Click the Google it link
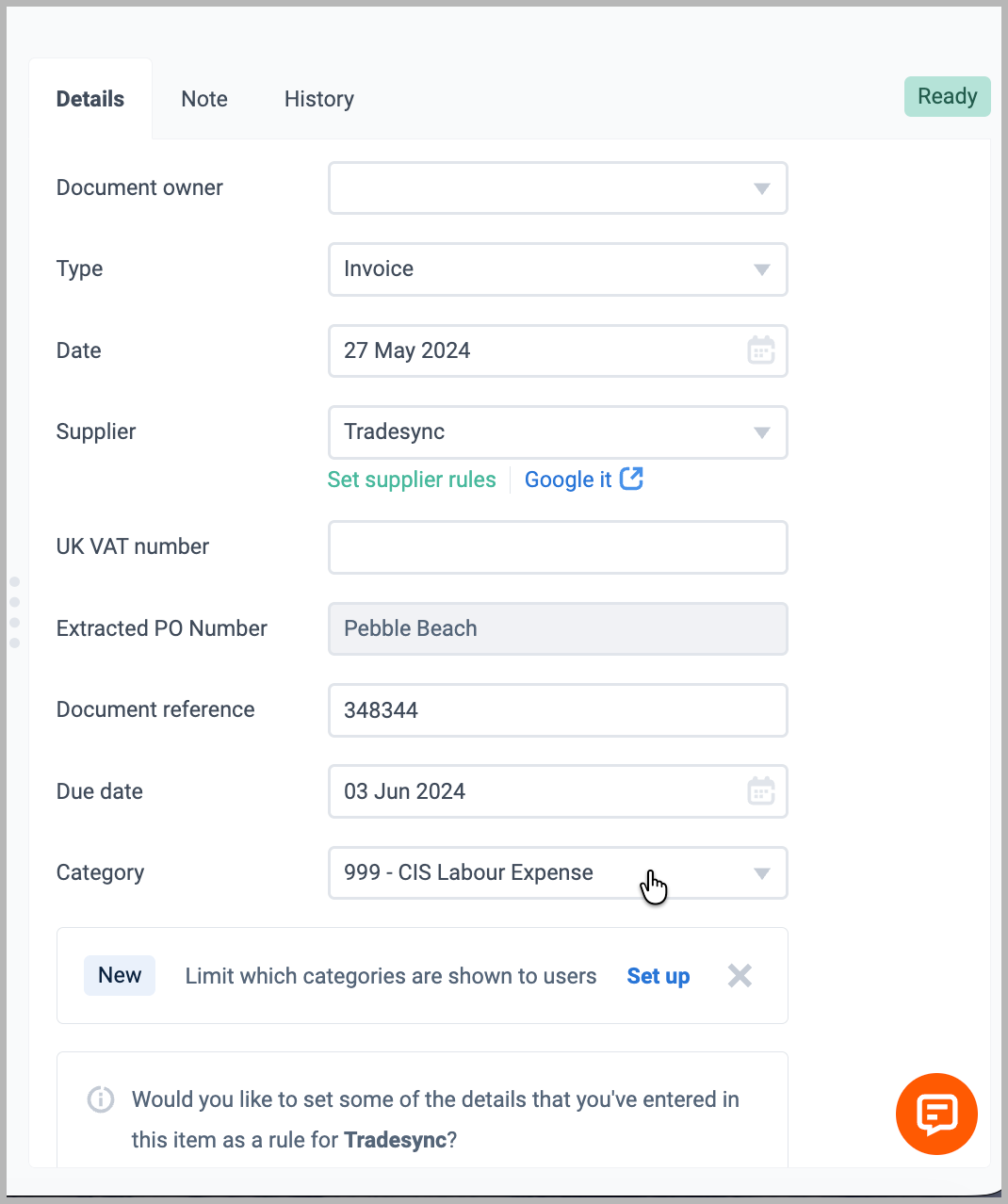Viewport: 1008px width, 1204px height. [x=568, y=480]
